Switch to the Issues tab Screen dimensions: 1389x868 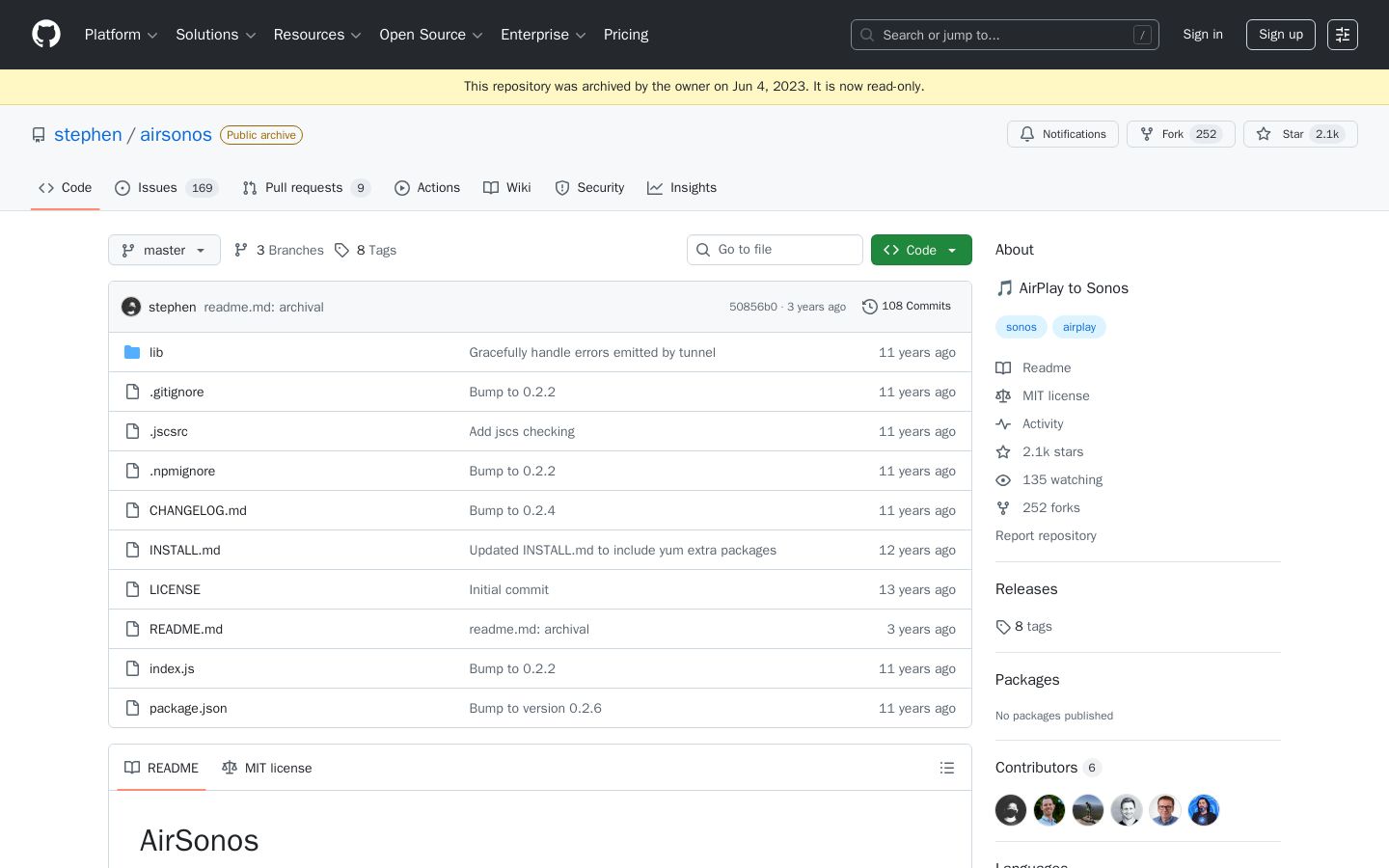pos(167,188)
